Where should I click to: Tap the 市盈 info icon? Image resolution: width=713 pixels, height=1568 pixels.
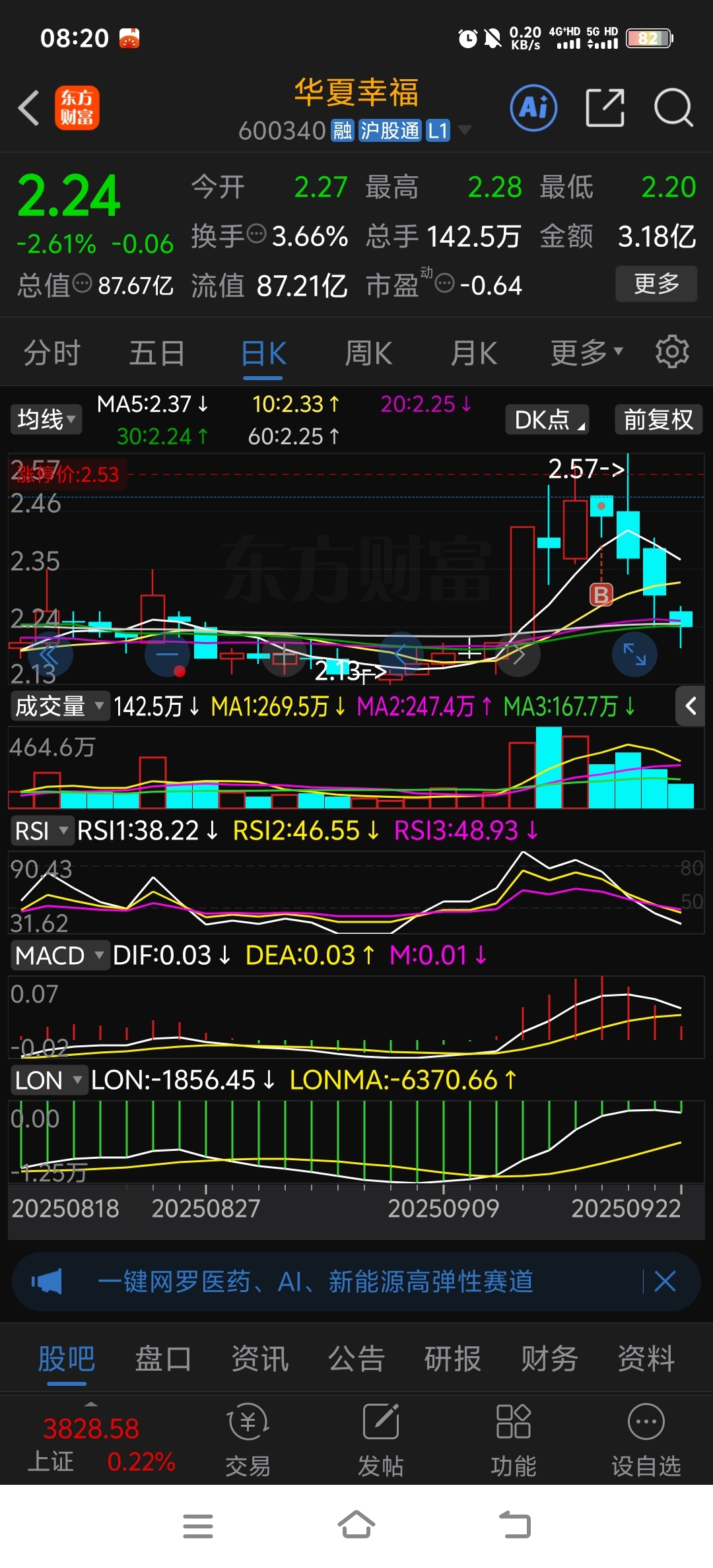click(445, 284)
